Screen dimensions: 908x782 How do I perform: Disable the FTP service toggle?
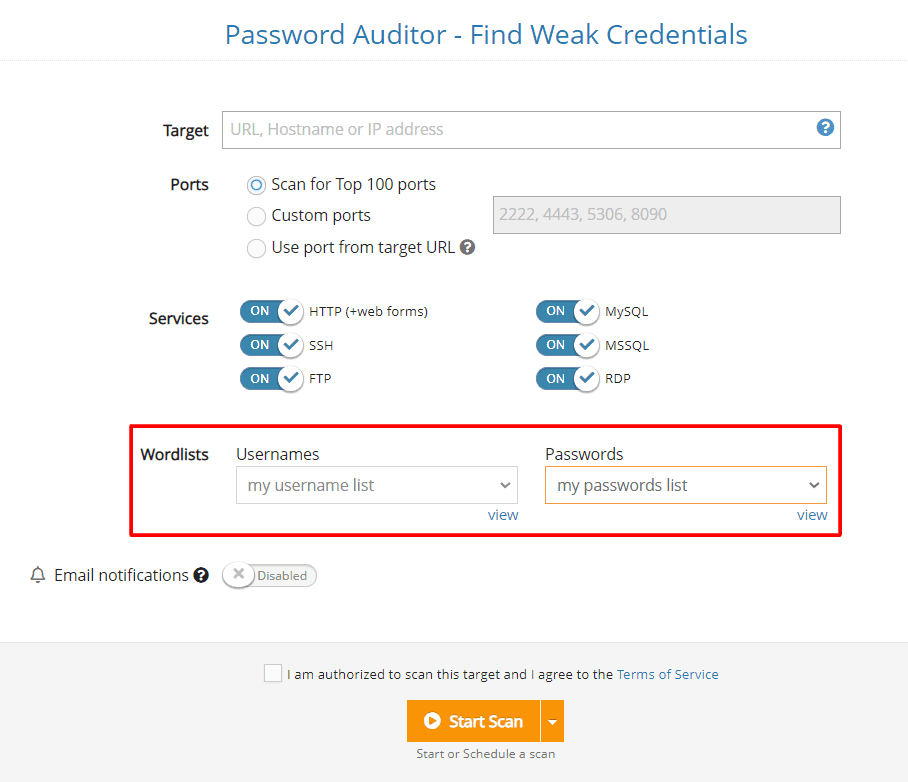tap(271, 378)
